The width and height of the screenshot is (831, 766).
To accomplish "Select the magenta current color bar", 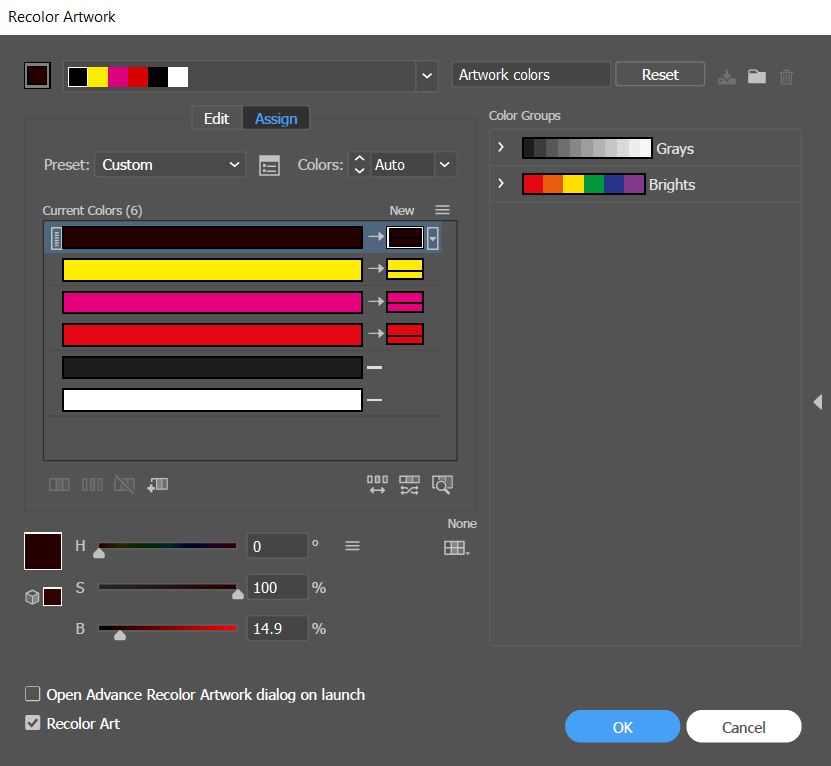I will pos(213,302).
